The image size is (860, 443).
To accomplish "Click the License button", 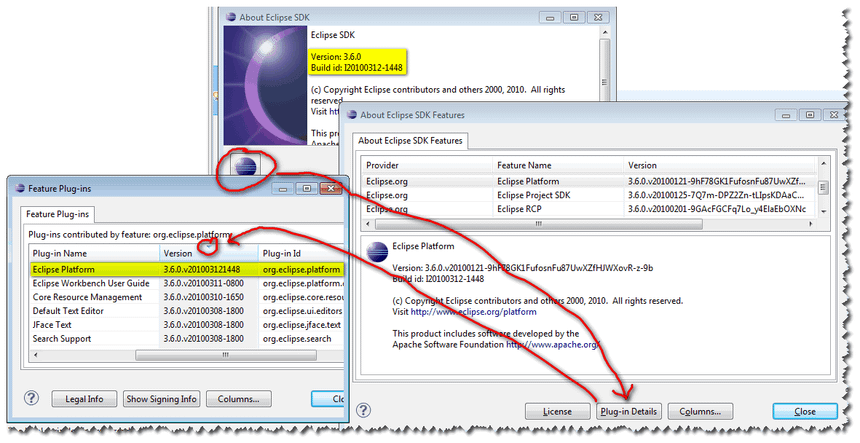I will pos(557,411).
